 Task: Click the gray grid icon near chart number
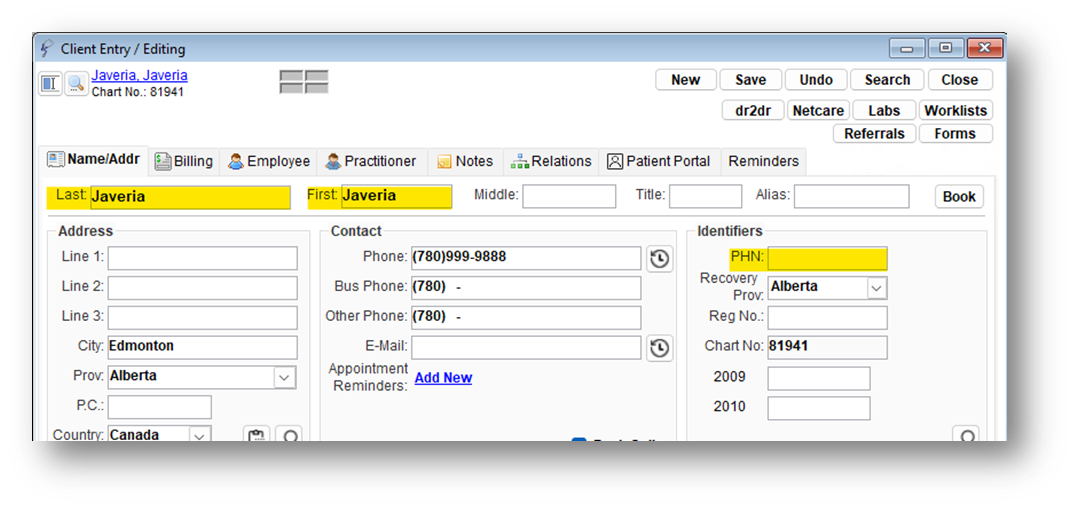point(304,82)
